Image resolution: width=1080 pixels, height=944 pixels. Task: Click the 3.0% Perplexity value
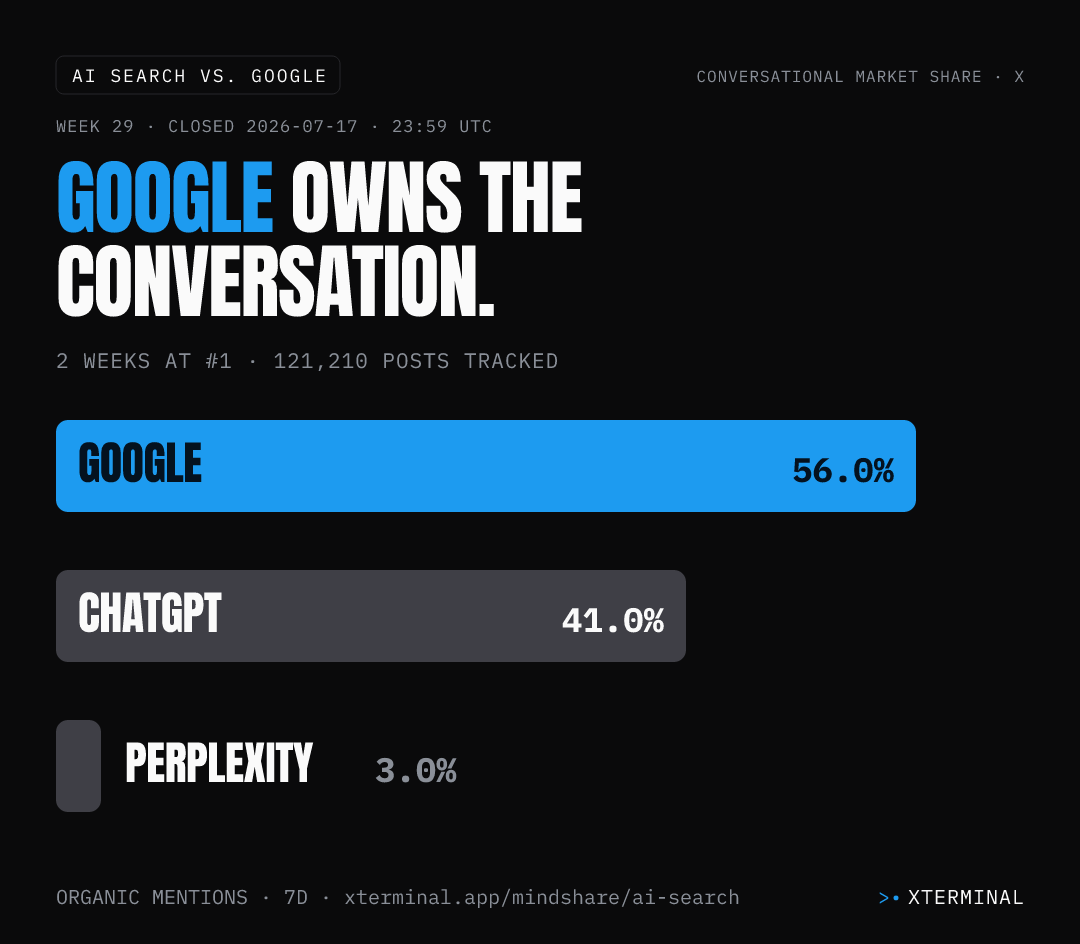coord(415,770)
